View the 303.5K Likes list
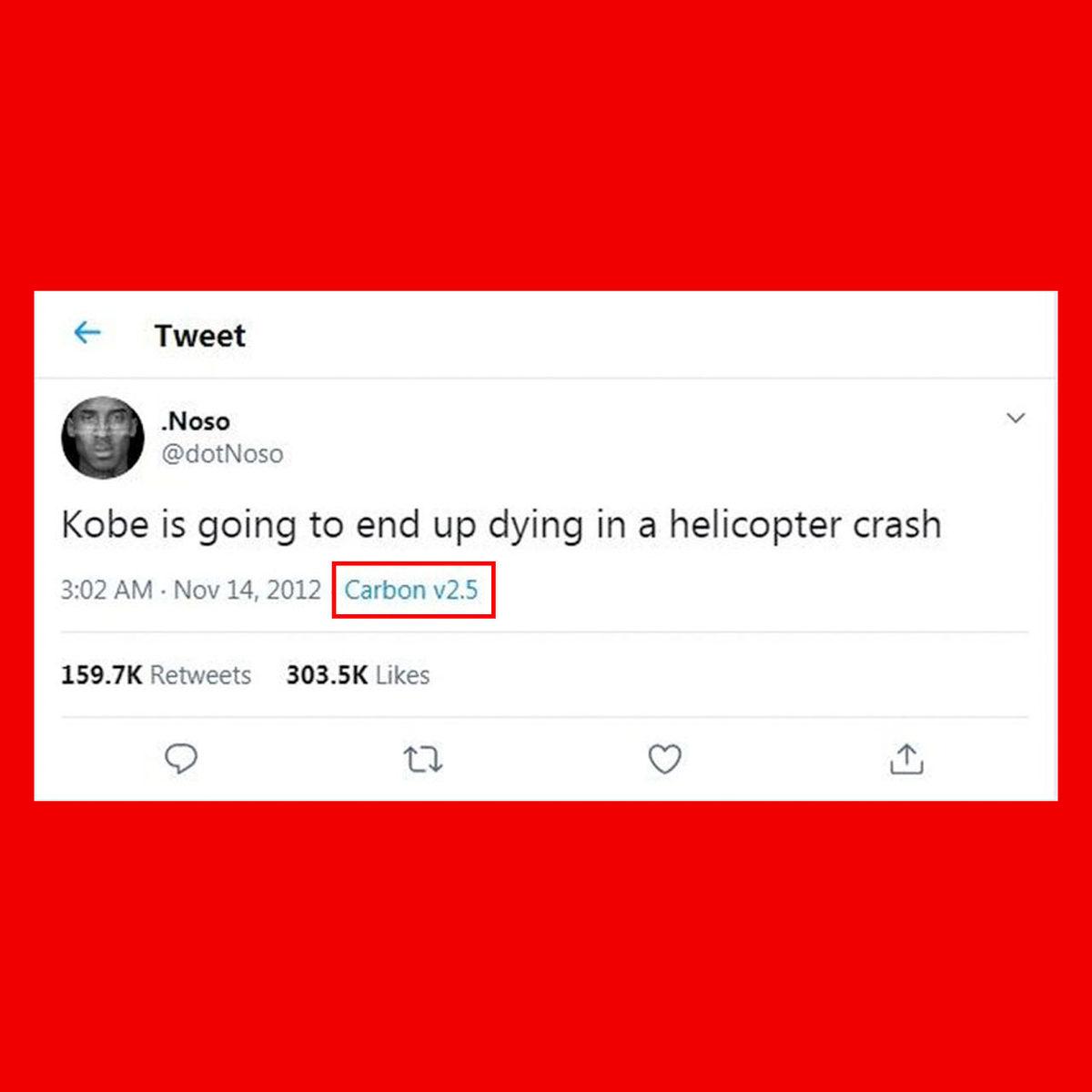 coord(358,675)
